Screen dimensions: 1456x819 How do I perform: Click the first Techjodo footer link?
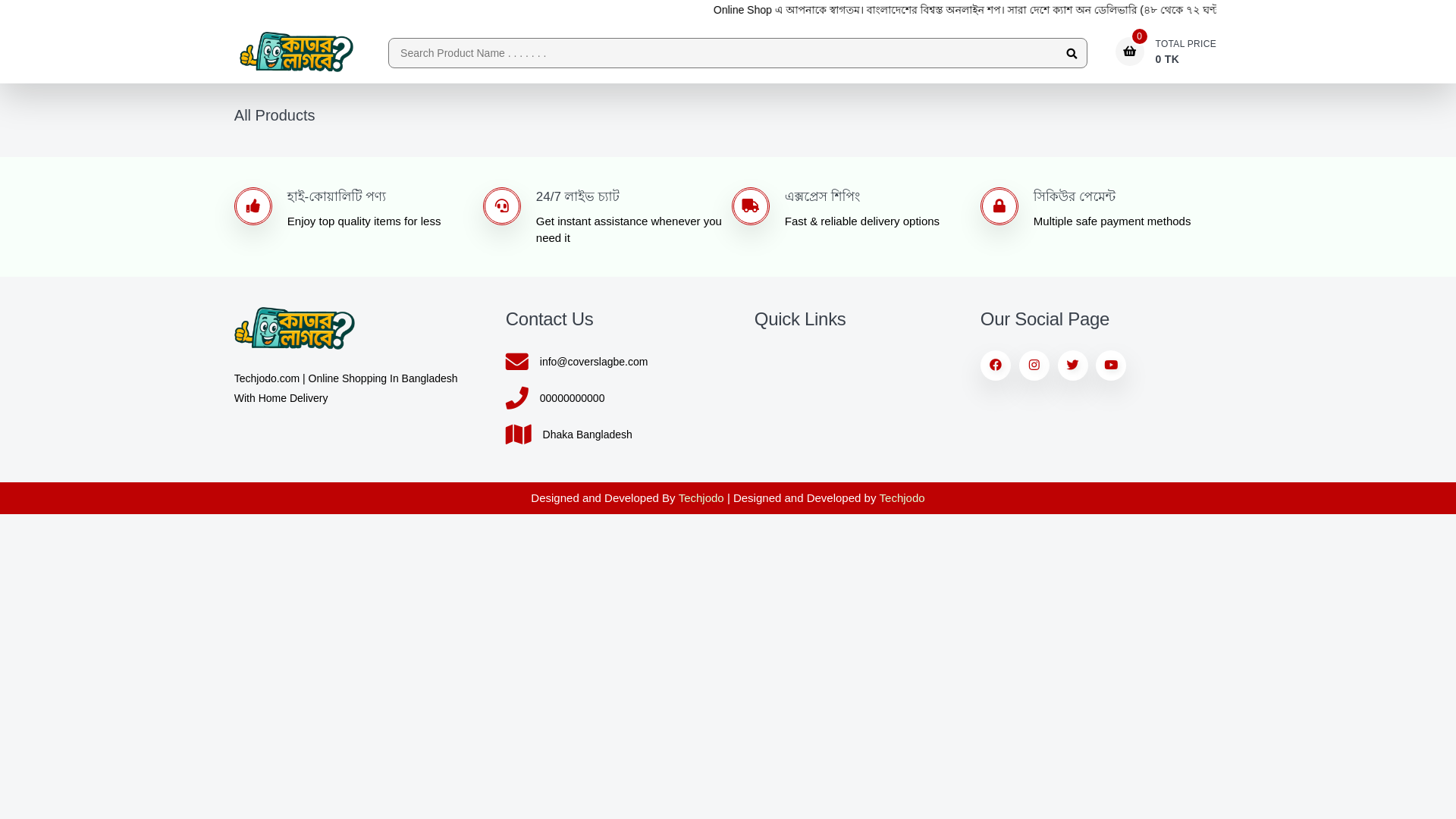point(701,498)
